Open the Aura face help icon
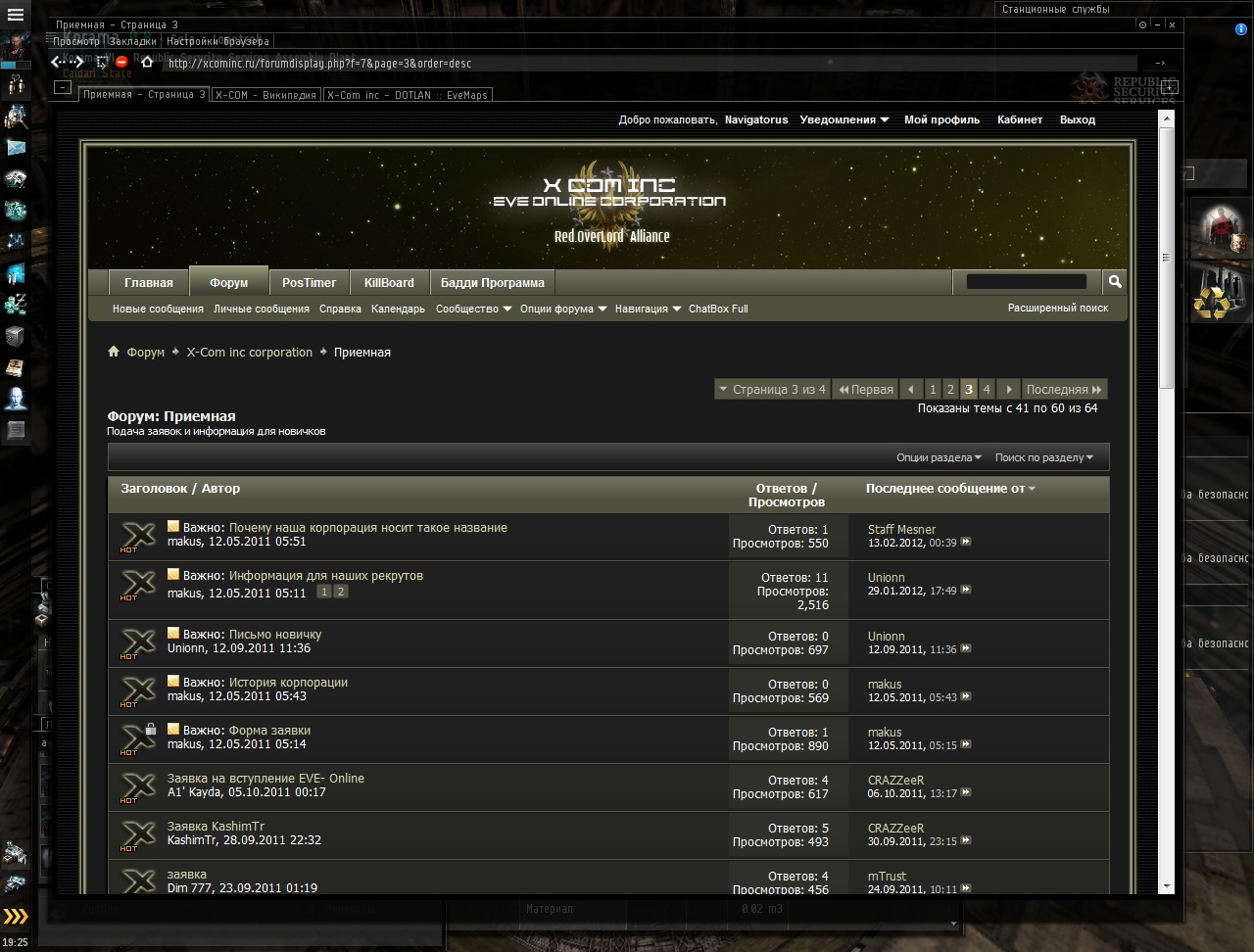This screenshot has height=952, width=1254. coord(16,399)
